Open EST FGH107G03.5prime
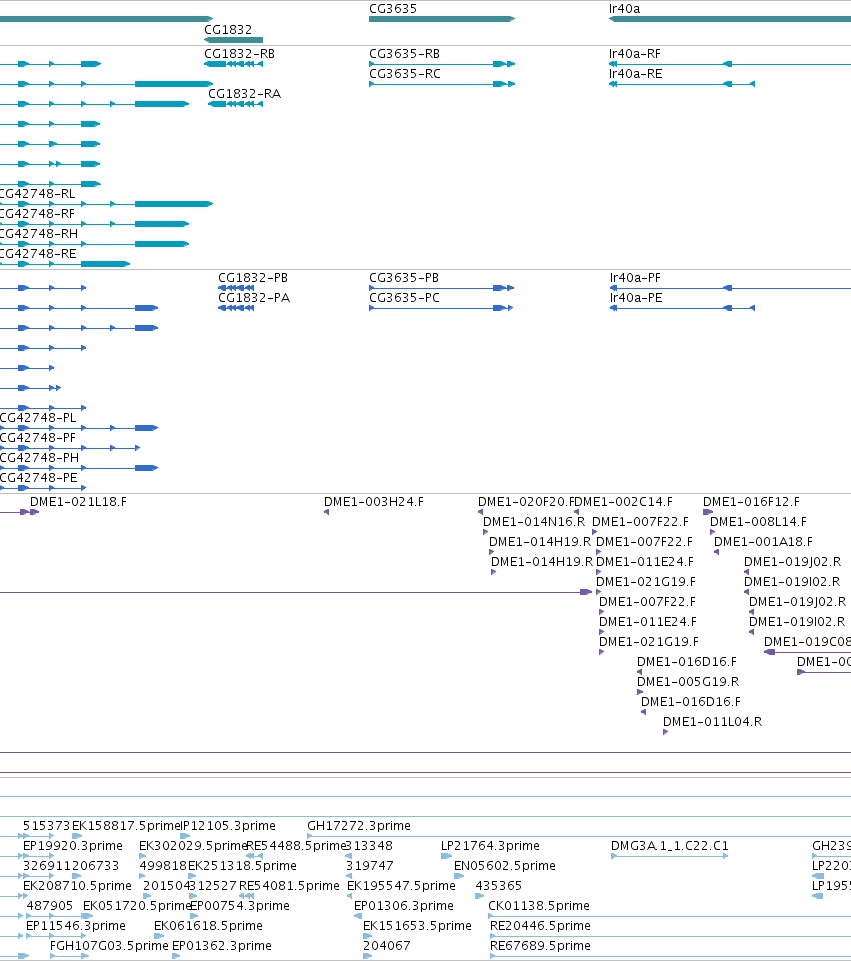Image resolution: width=851 pixels, height=961 pixels. click(109, 946)
